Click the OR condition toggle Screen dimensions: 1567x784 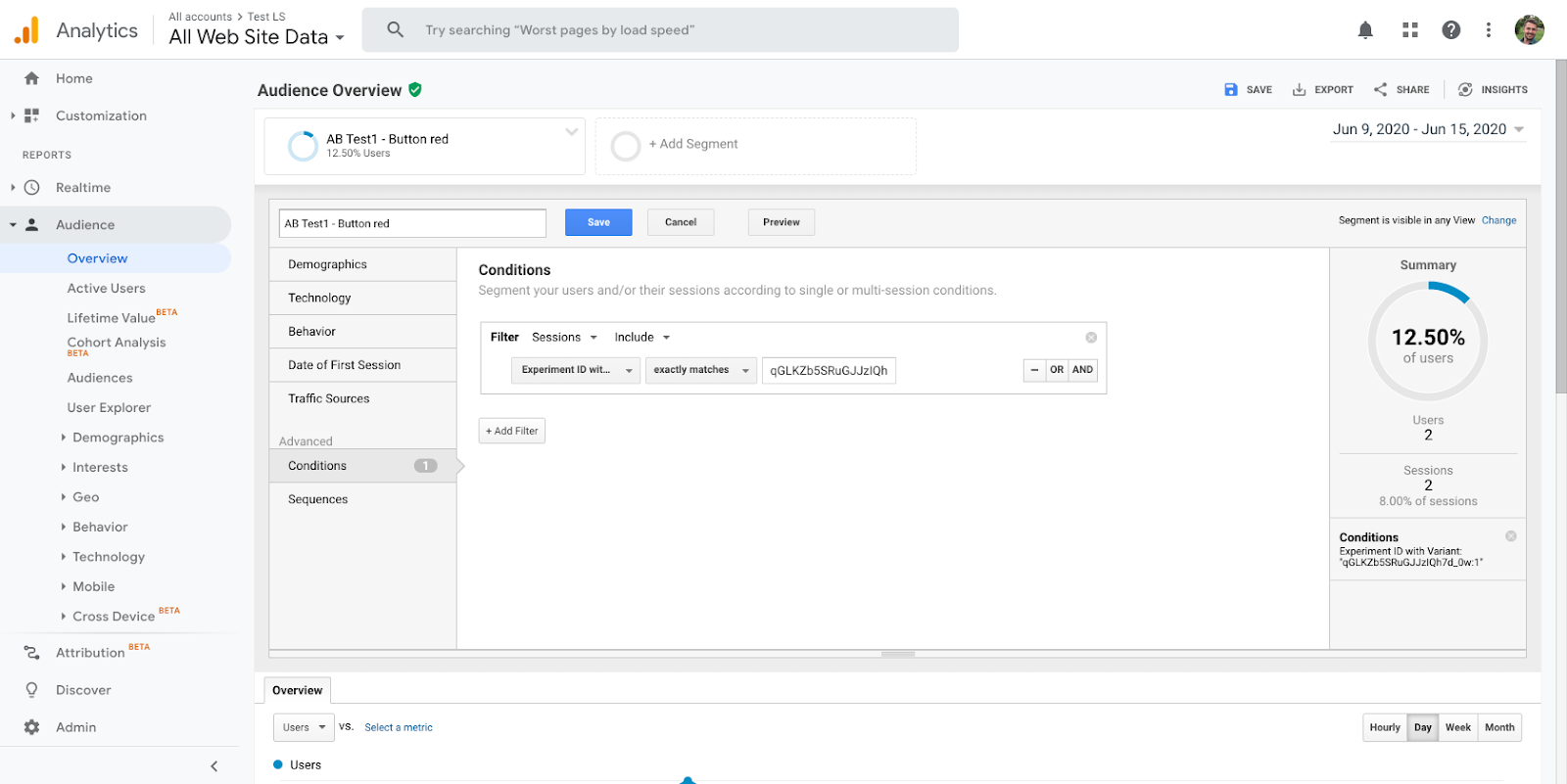(1057, 370)
